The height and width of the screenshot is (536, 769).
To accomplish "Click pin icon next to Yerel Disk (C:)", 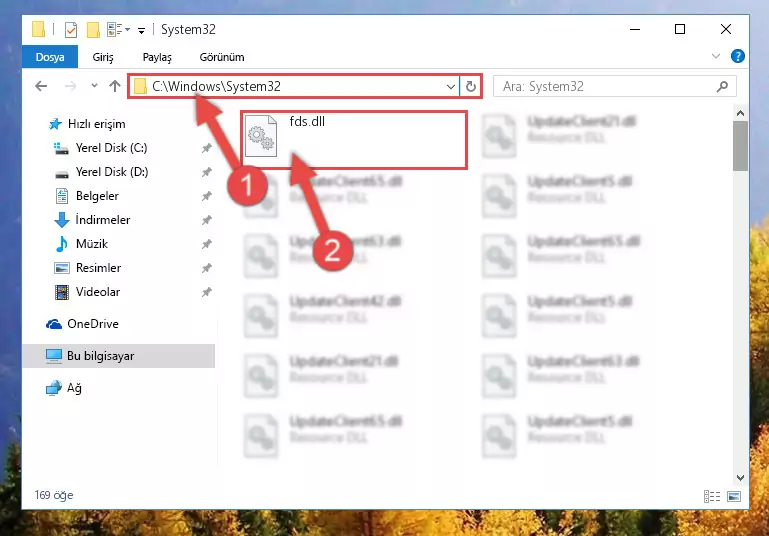I will (206, 148).
